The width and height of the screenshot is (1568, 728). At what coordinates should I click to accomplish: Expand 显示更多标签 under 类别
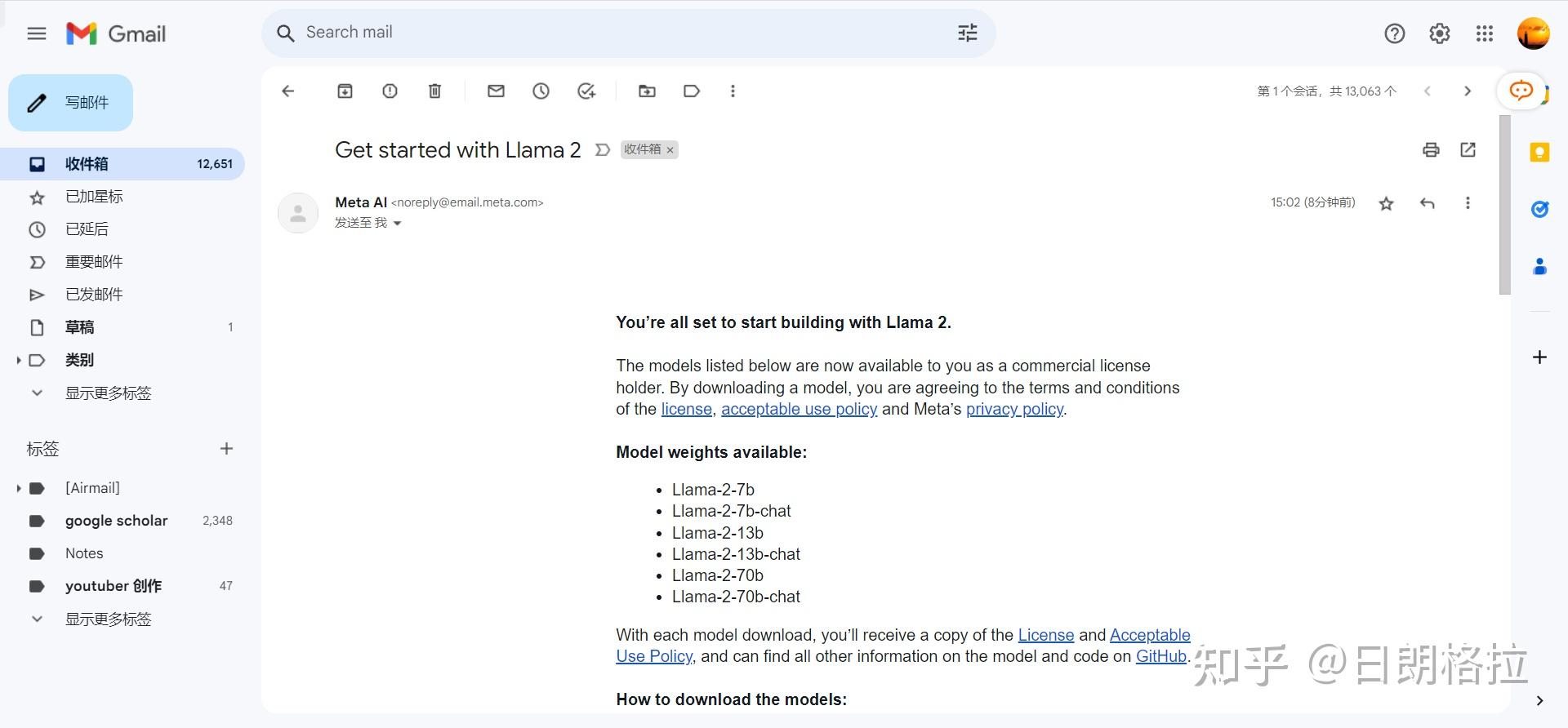108,393
